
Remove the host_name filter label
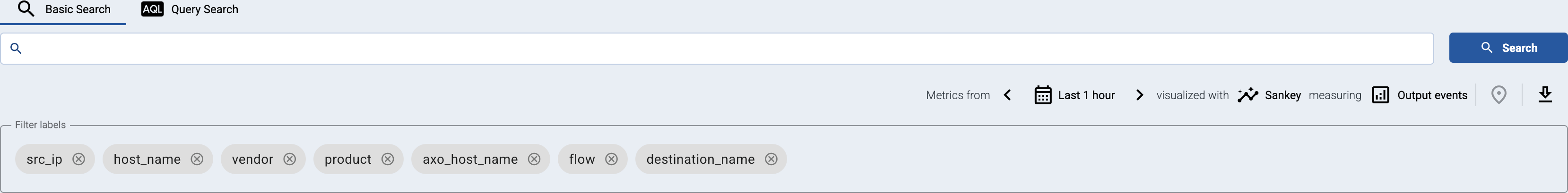pyautogui.click(x=197, y=159)
